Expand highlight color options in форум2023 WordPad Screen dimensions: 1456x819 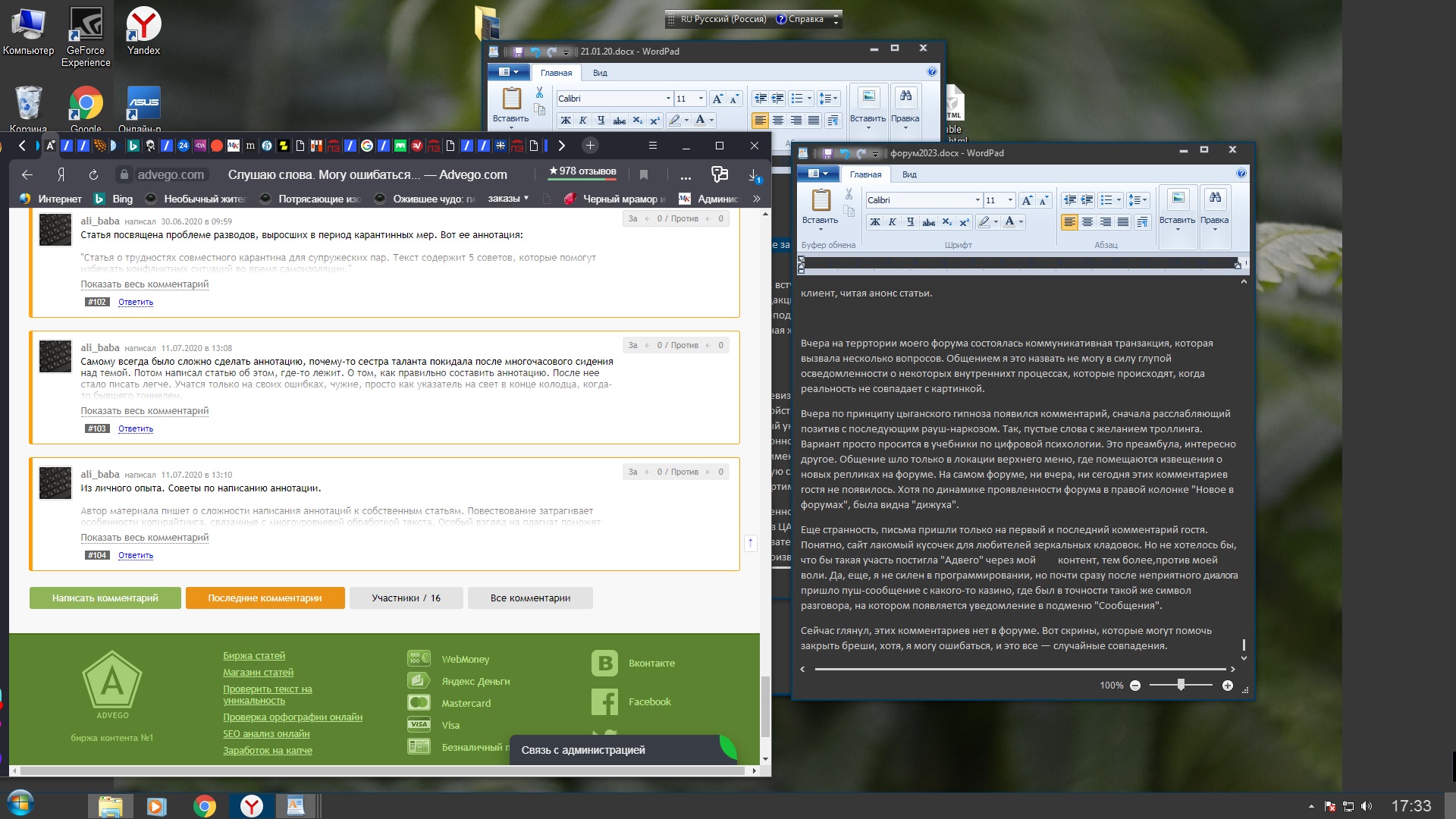996,222
